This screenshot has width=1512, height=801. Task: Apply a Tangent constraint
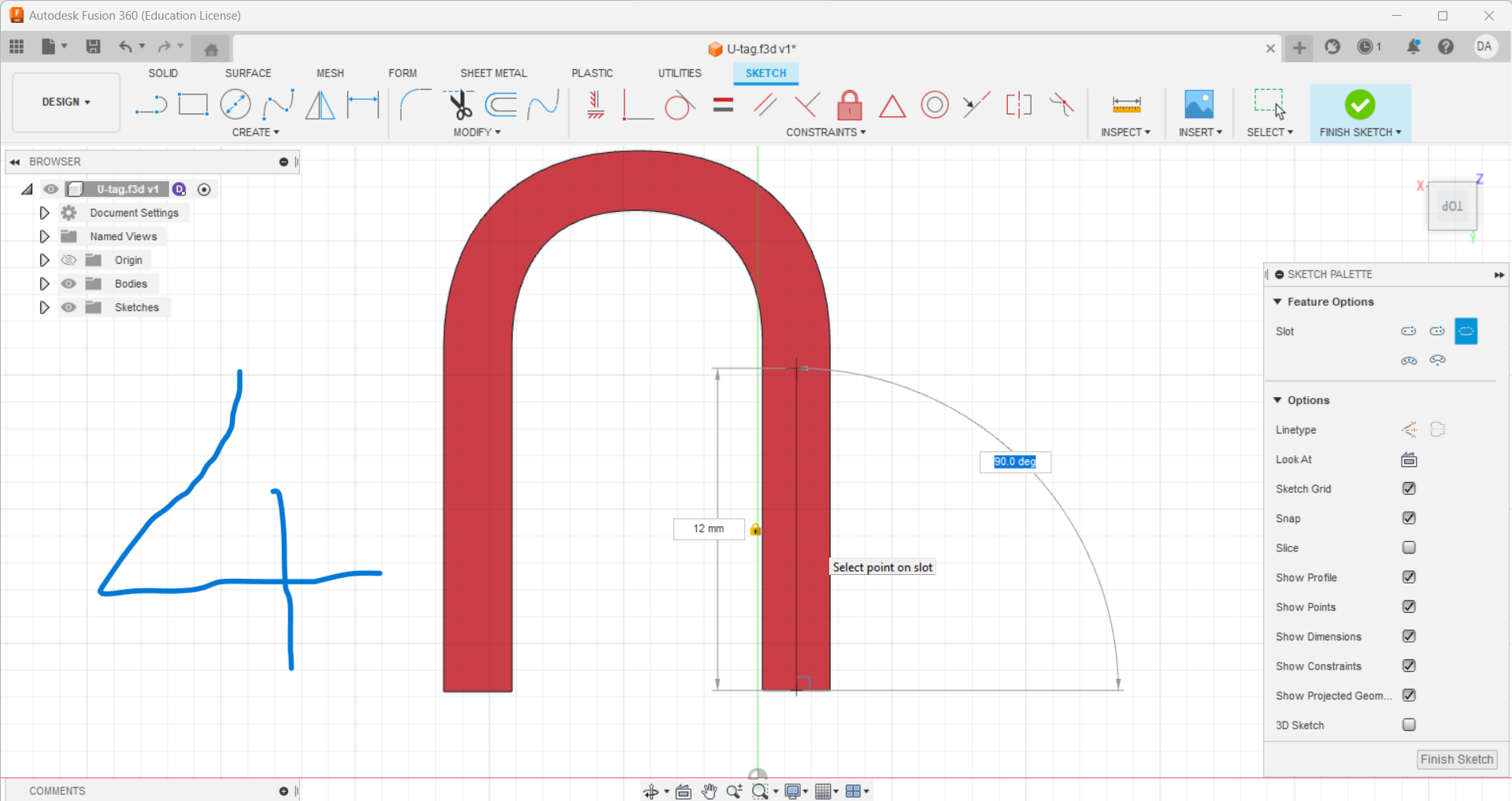point(679,105)
